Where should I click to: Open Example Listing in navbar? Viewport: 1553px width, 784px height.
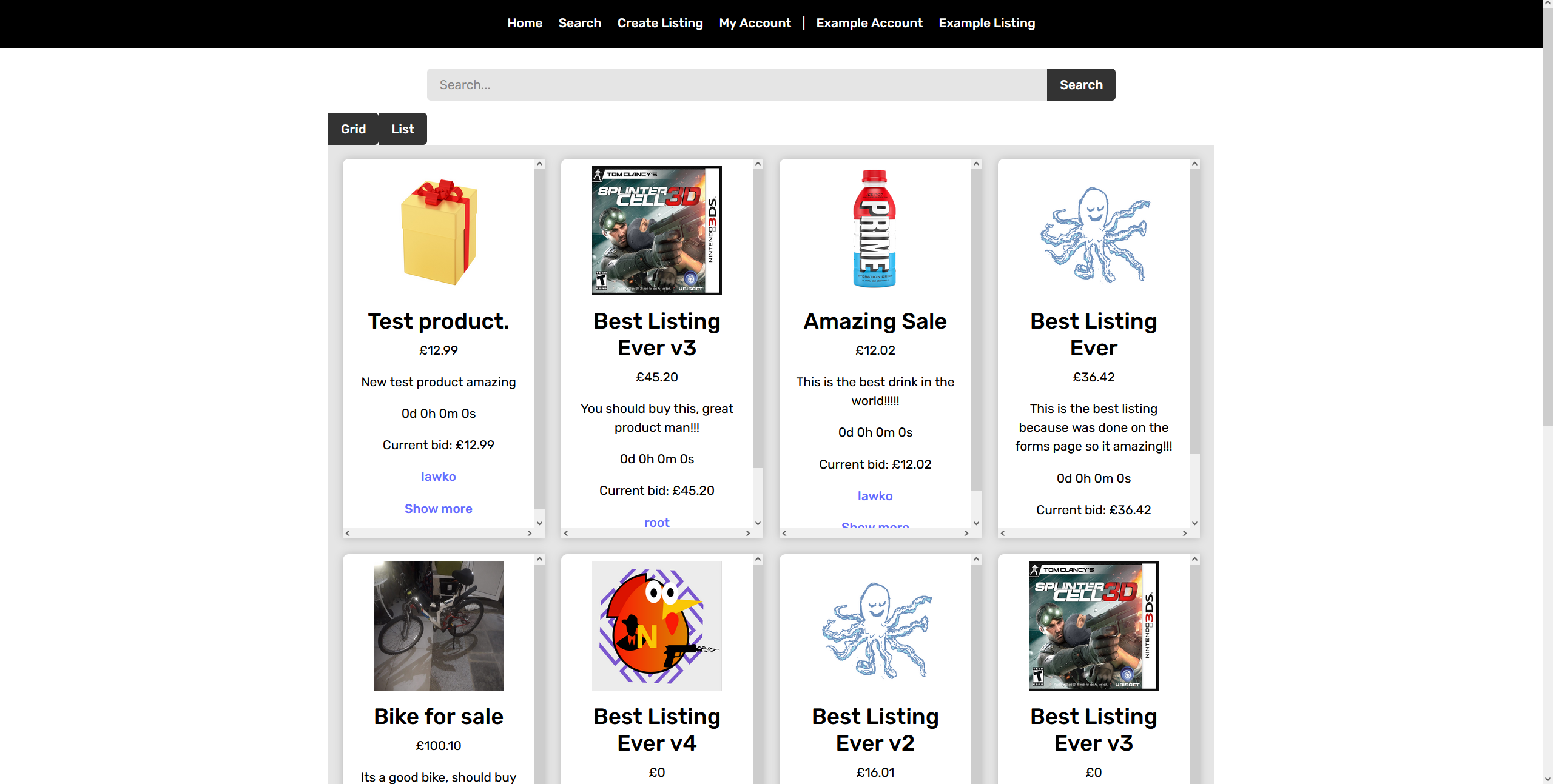click(x=986, y=23)
